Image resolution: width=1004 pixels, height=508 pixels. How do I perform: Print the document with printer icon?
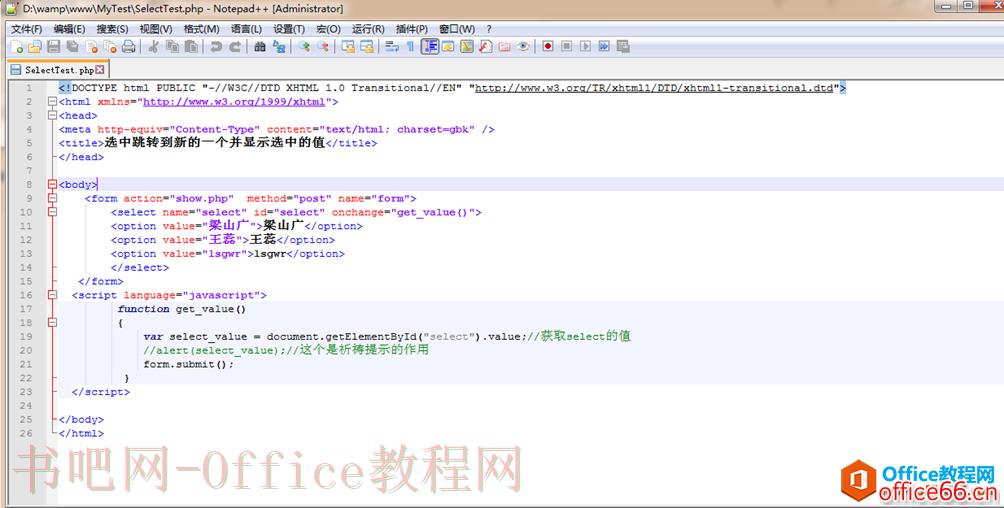point(129,46)
